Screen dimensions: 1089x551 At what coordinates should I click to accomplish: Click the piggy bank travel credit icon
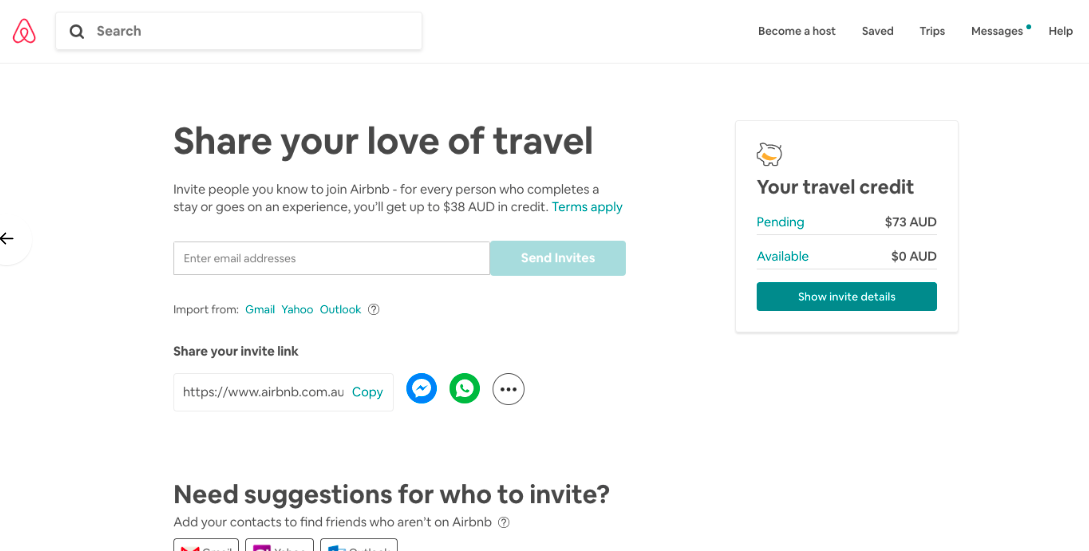click(769, 154)
